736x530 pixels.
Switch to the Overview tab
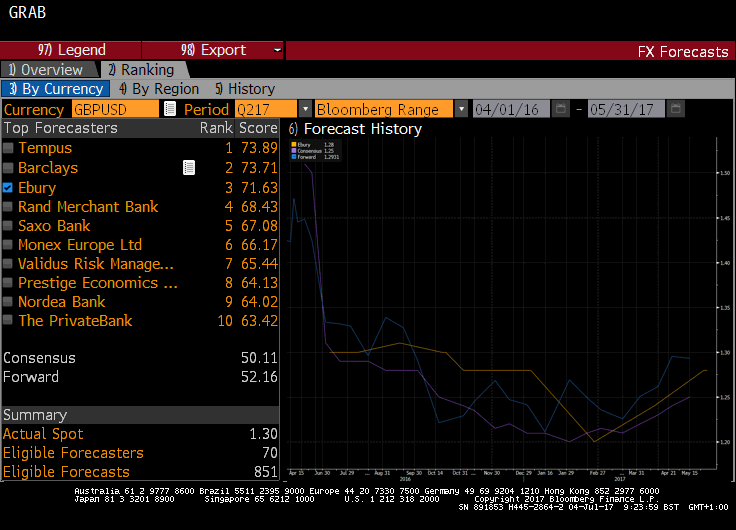click(50, 69)
